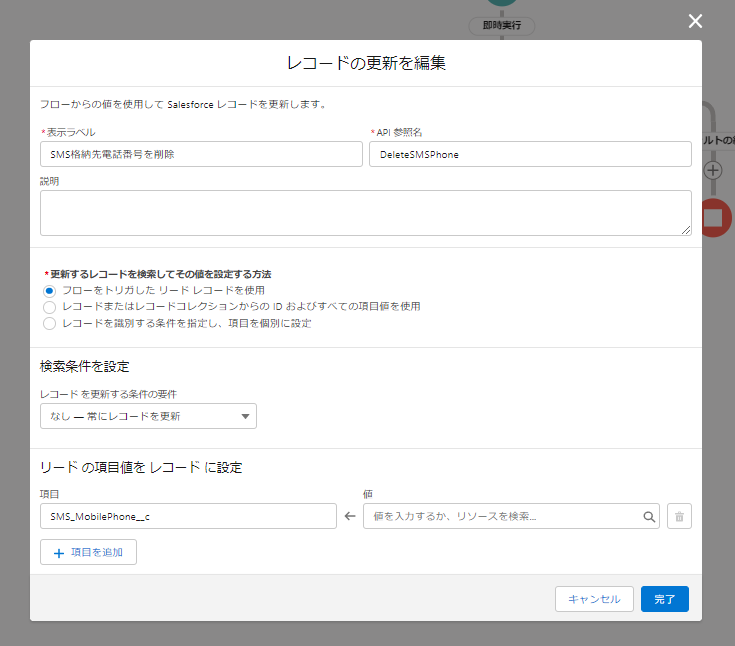The height and width of the screenshot is (646, 735).
Task: Click the 完了 button
Action: click(665, 599)
